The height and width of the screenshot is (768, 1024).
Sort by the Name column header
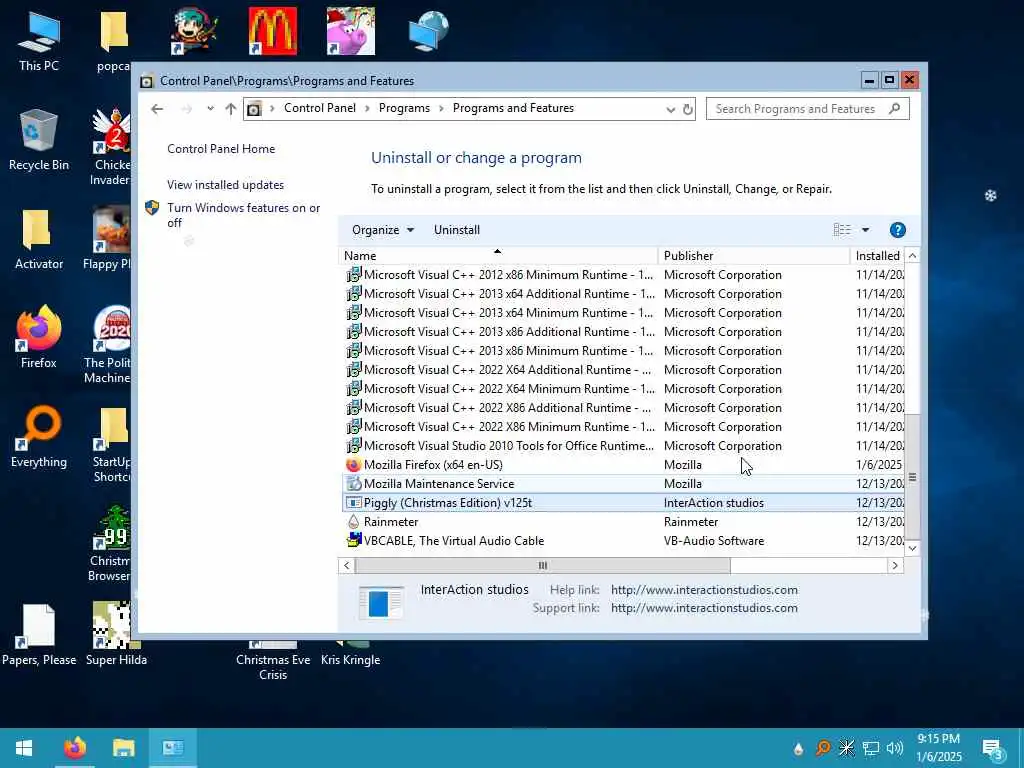point(498,256)
